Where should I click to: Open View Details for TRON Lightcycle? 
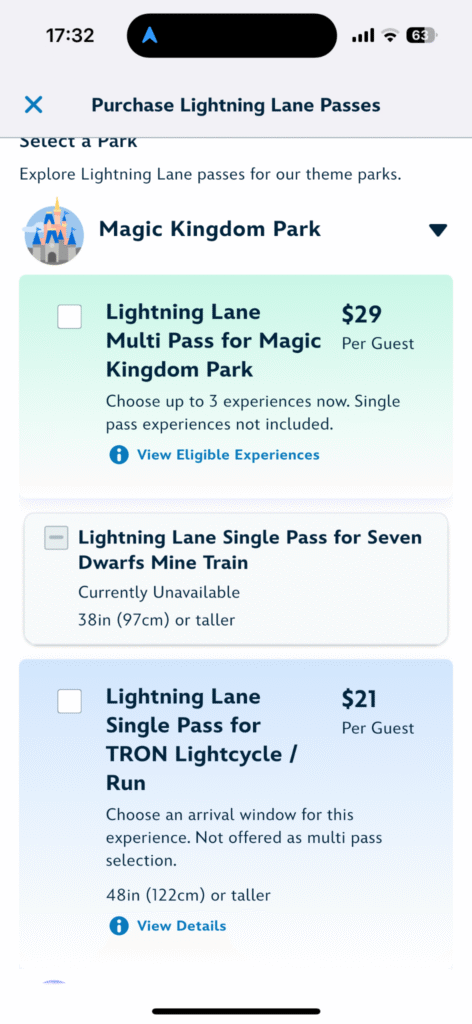click(x=181, y=926)
